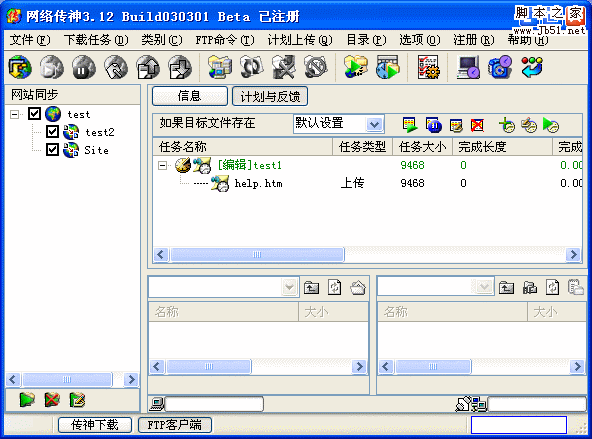Click the FTP客户端 button

(174, 425)
